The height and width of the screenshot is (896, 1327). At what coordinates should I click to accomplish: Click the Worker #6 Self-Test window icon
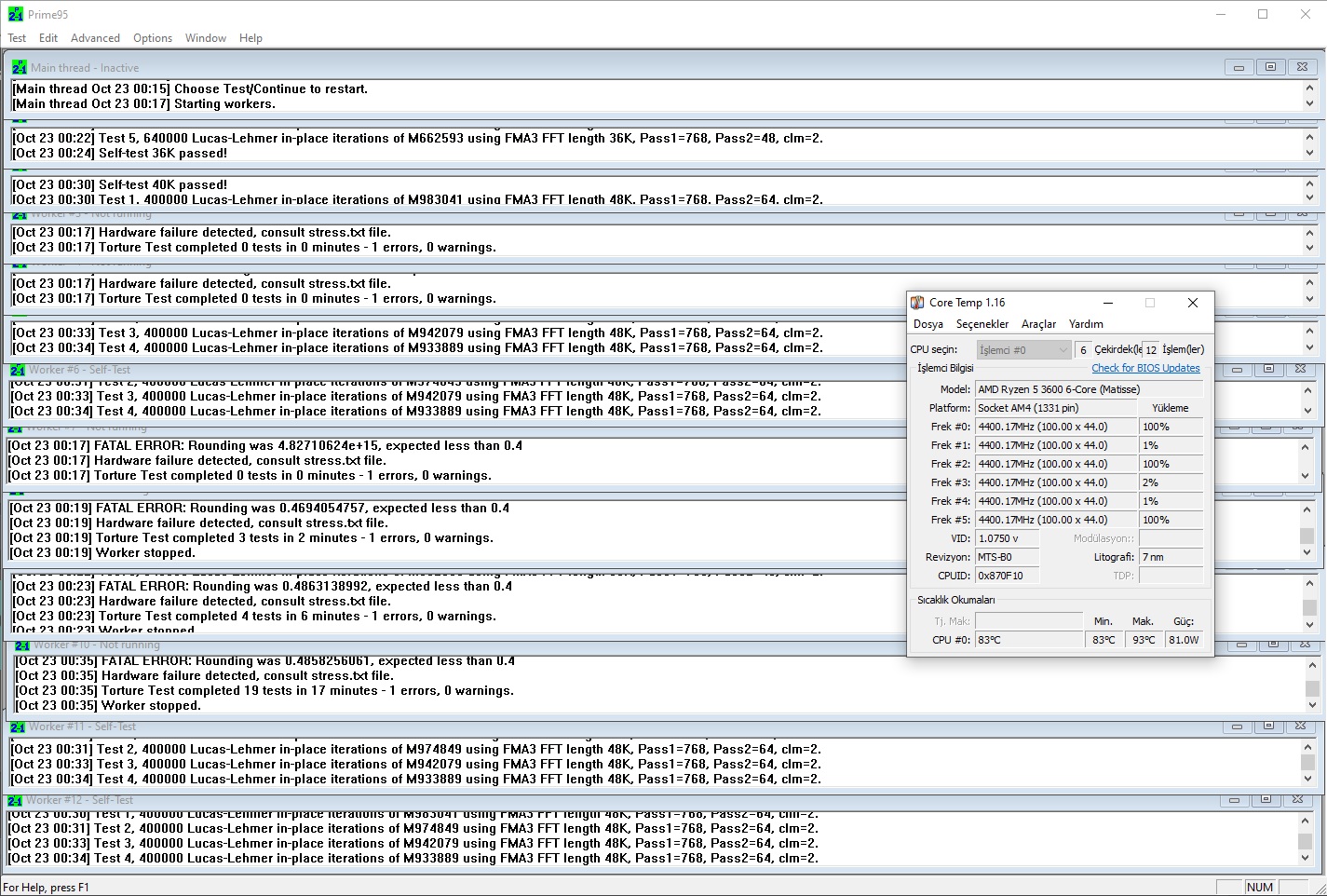(18, 370)
